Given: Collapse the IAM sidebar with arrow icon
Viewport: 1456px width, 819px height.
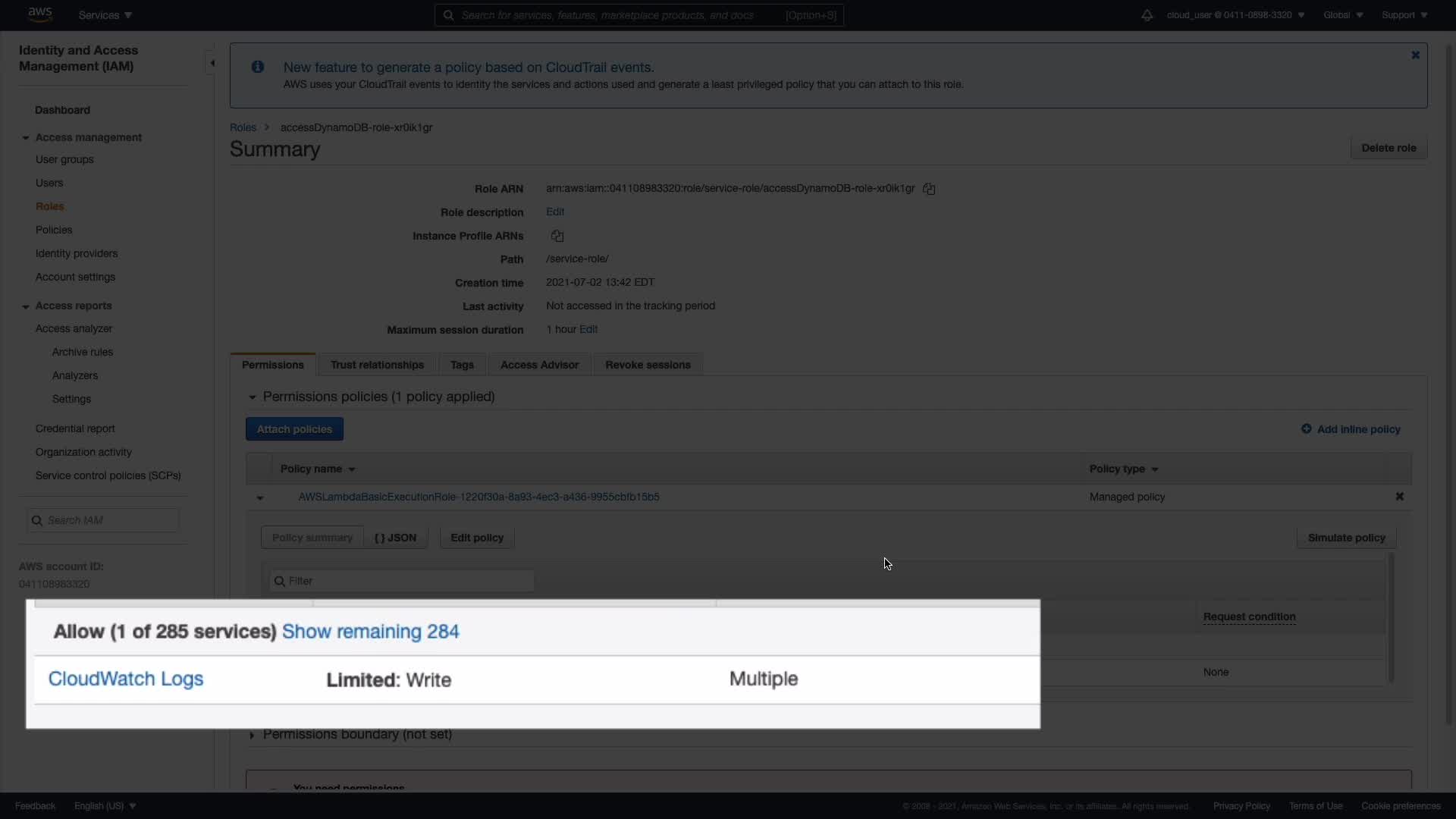Looking at the screenshot, I should (212, 63).
